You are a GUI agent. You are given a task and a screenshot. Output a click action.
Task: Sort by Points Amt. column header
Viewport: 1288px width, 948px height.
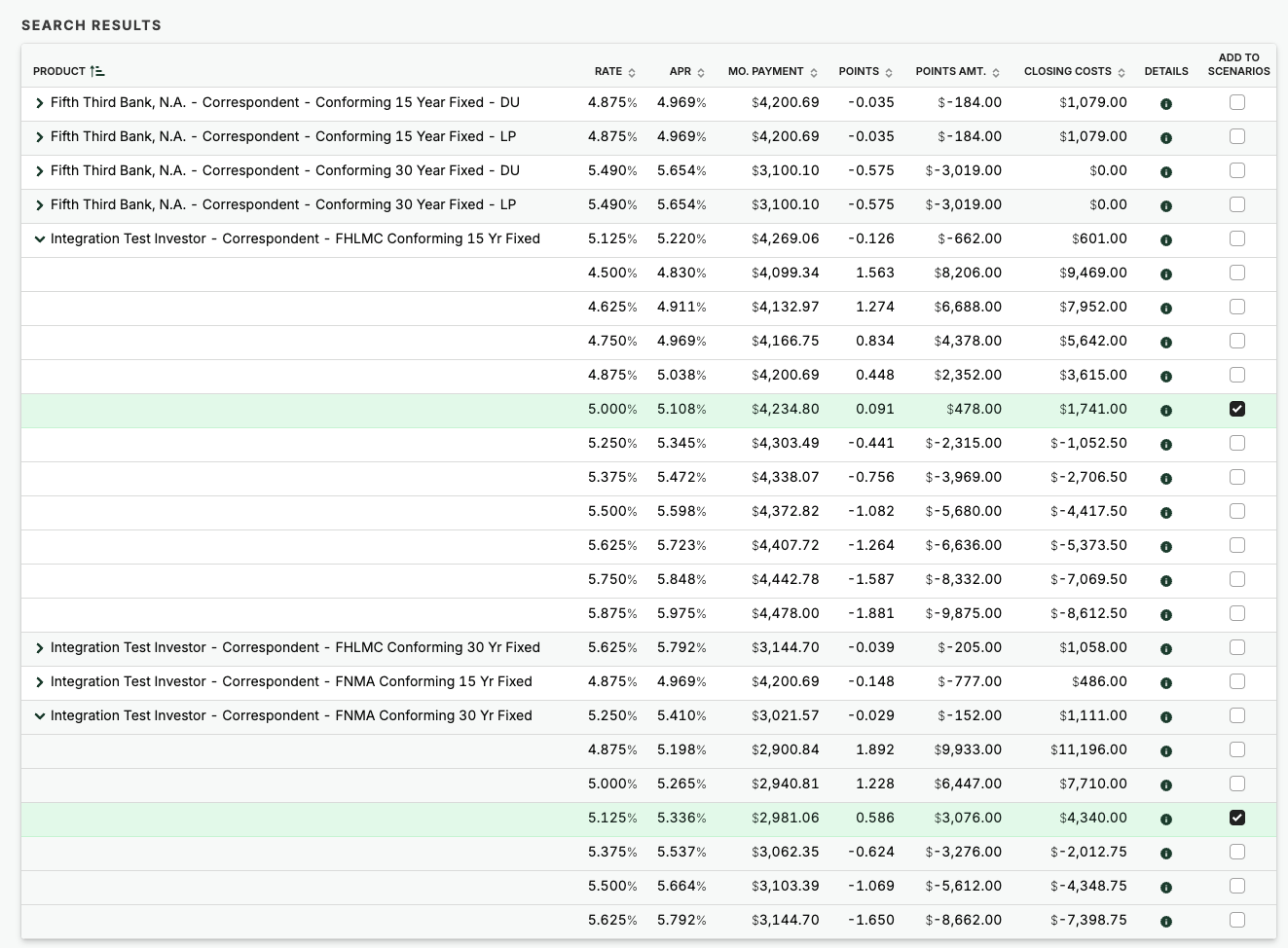(950, 72)
